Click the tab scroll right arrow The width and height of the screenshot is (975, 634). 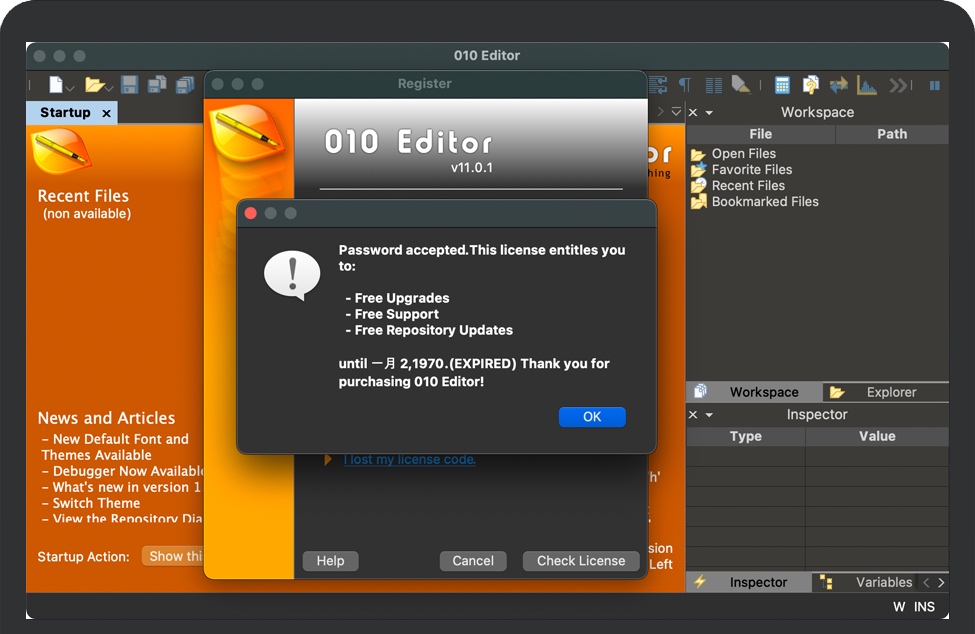click(660, 112)
